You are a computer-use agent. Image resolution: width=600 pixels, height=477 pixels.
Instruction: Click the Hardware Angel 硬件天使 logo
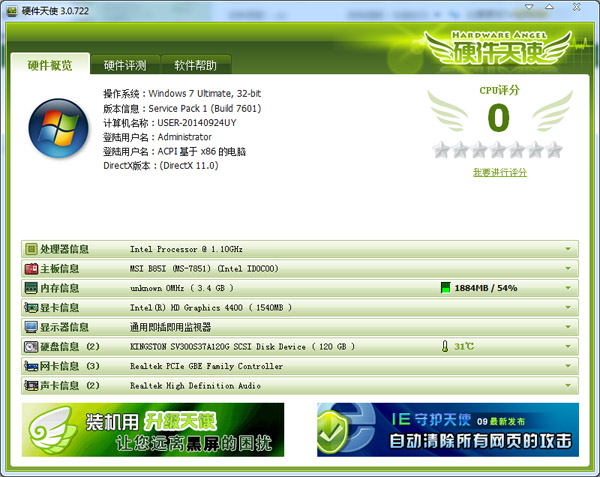point(498,48)
